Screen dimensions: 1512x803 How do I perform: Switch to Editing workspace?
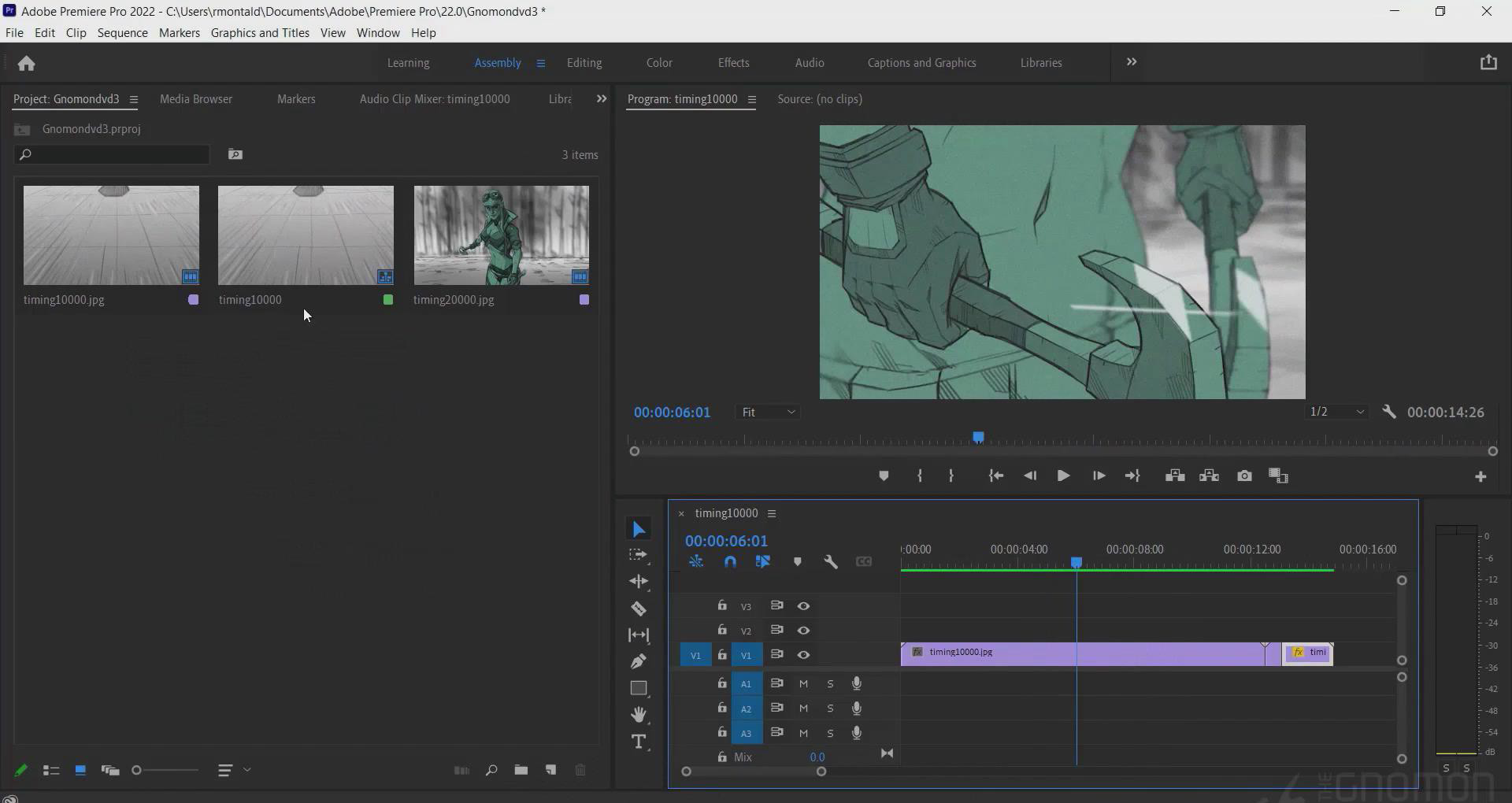click(584, 62)
